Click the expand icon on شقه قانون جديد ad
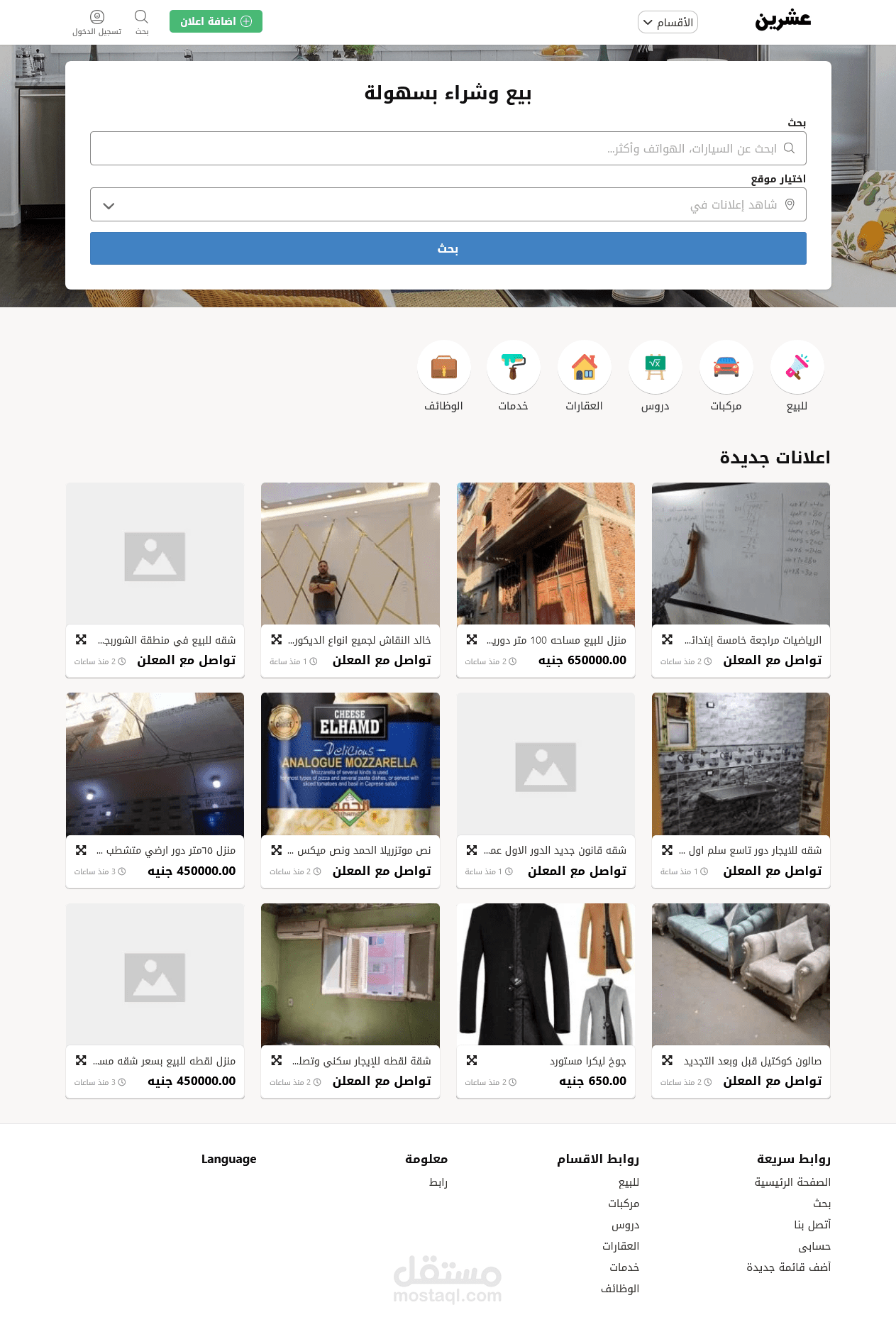 (x=472, y=850)
